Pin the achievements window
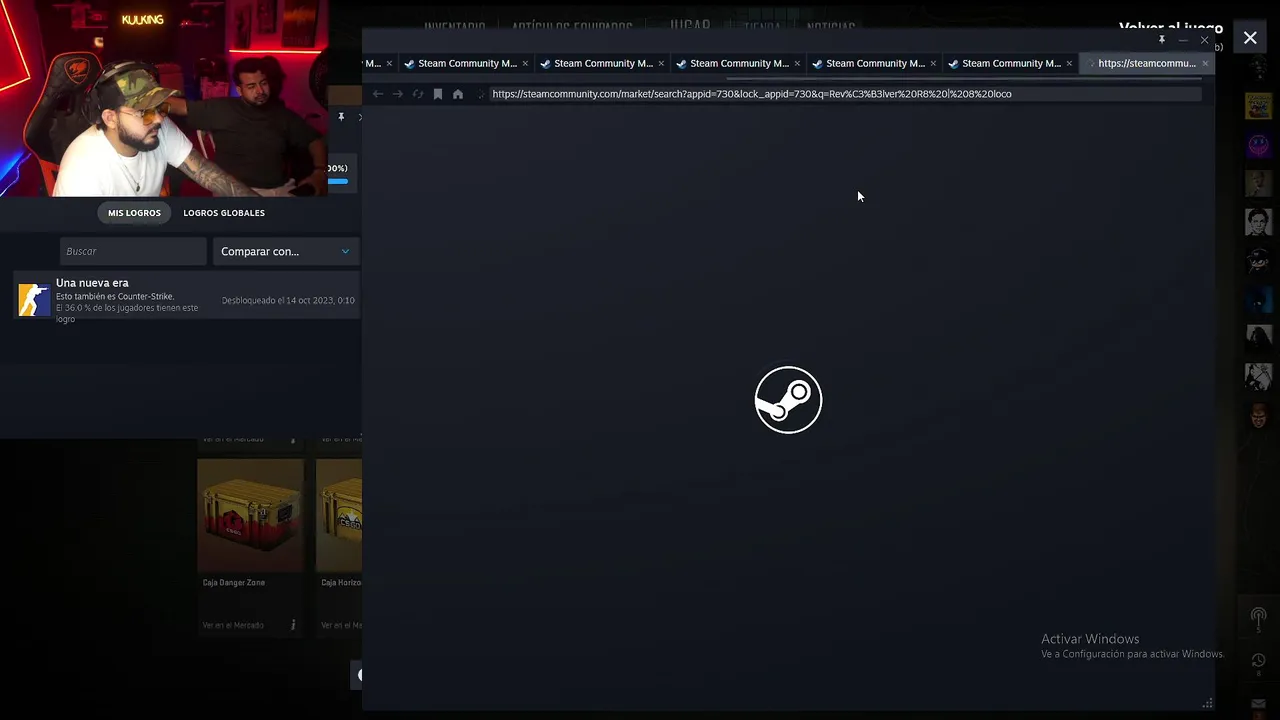Image resolution: width=1280 pixels, height=720 pixels. [x=341, y=117]
